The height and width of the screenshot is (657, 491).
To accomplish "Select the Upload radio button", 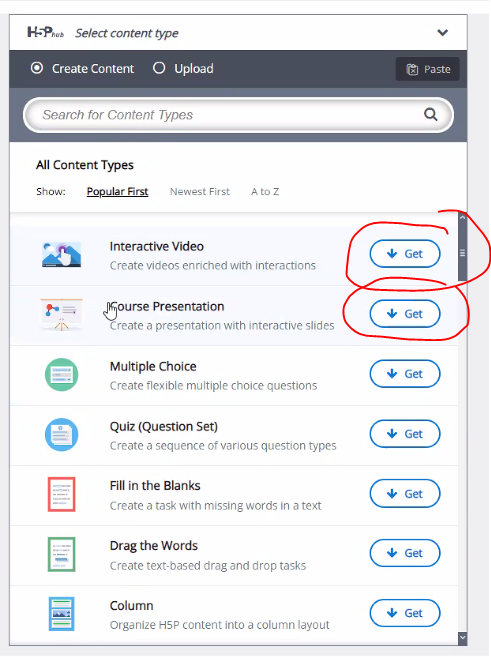I will [x=159, y=68].
